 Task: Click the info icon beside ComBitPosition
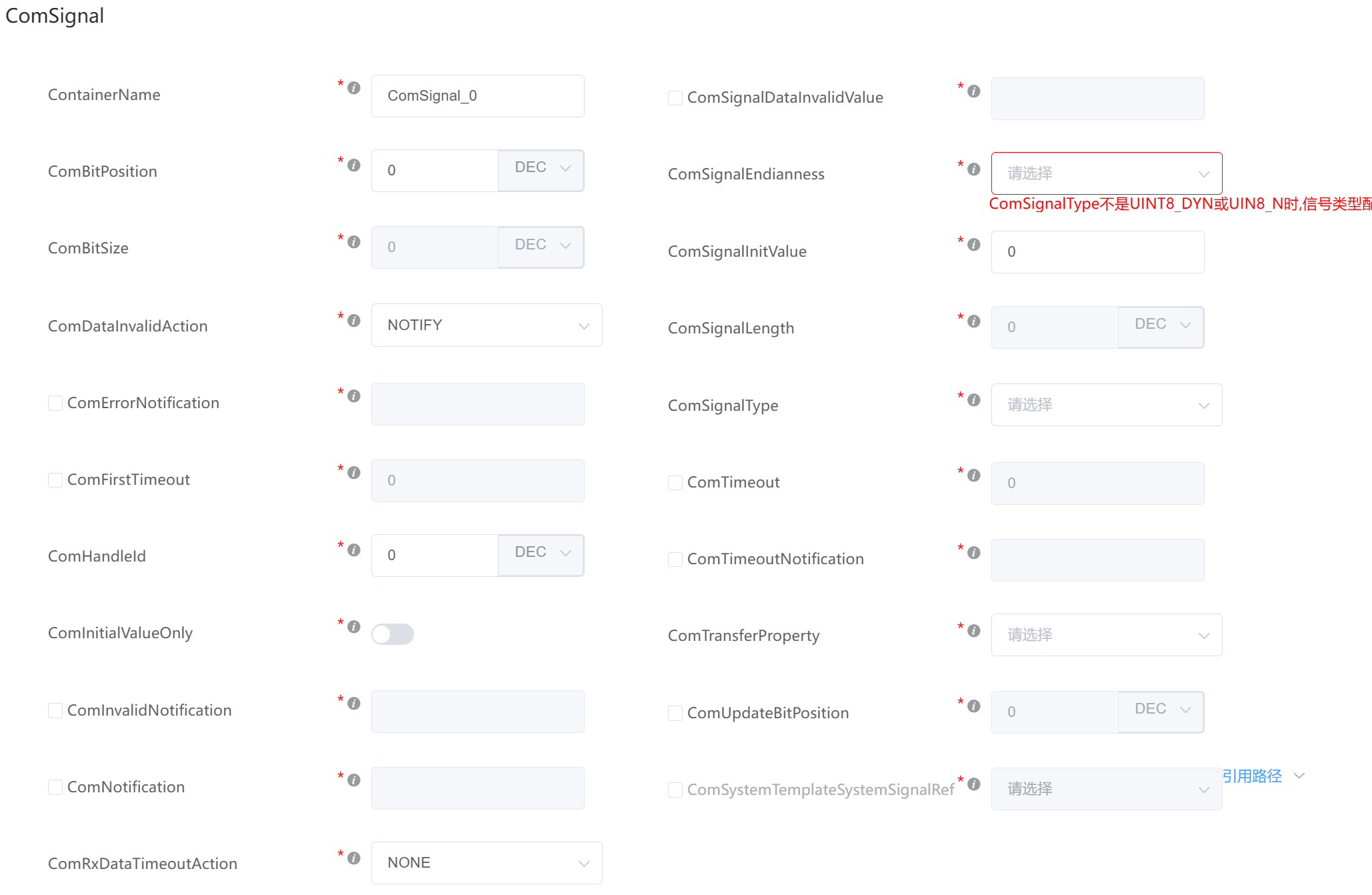pyautogui.click(x=353, y=164)
